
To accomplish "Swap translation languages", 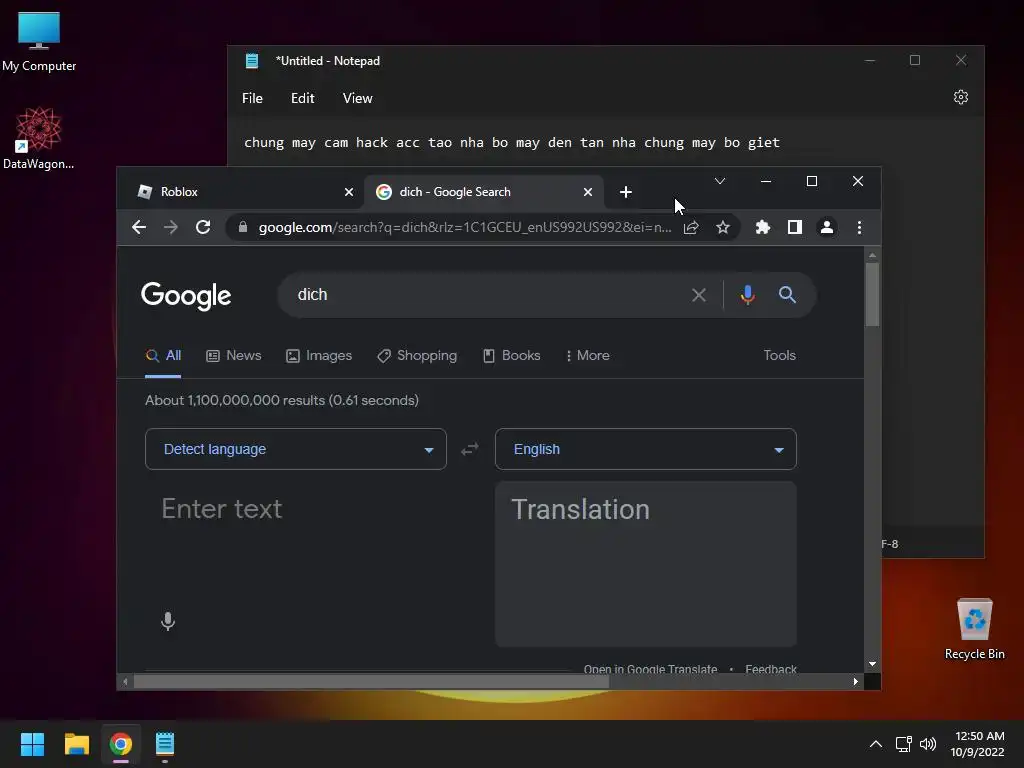I will [470, 449].
